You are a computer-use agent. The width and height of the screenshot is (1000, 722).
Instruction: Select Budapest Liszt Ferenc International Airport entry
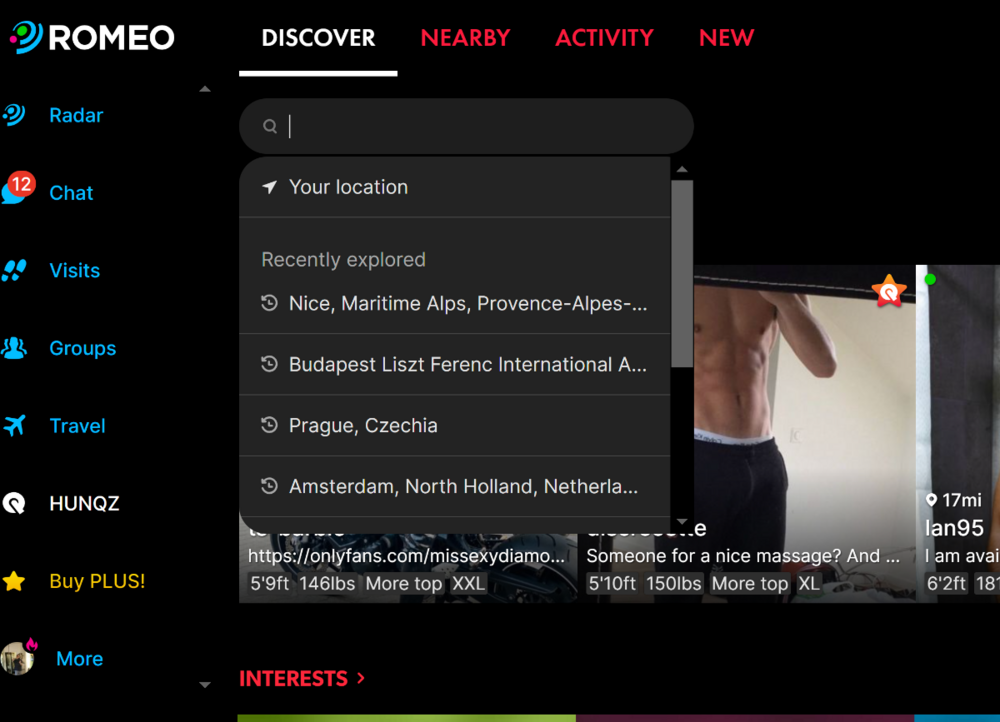pyautogui.click(x=467, y=365)
